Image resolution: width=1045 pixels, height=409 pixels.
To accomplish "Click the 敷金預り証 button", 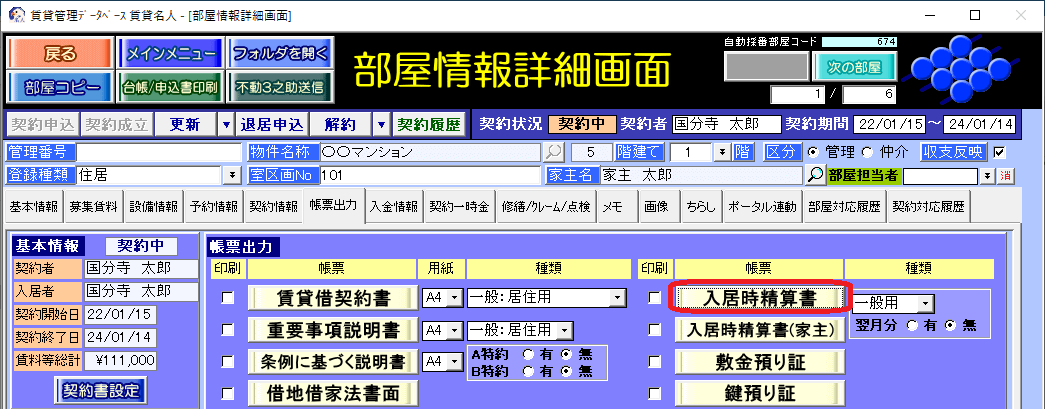I will click(759, 362).
